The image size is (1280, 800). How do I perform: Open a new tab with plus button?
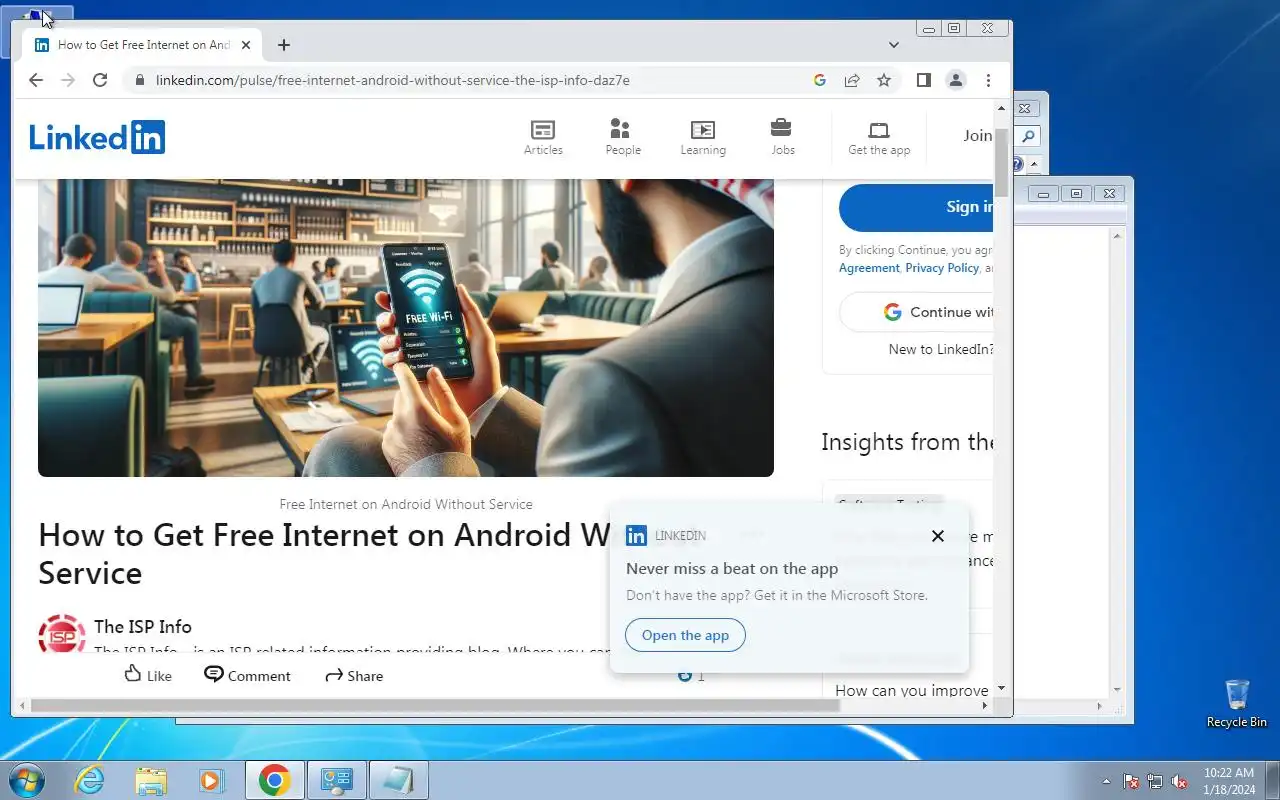point(284,45)
